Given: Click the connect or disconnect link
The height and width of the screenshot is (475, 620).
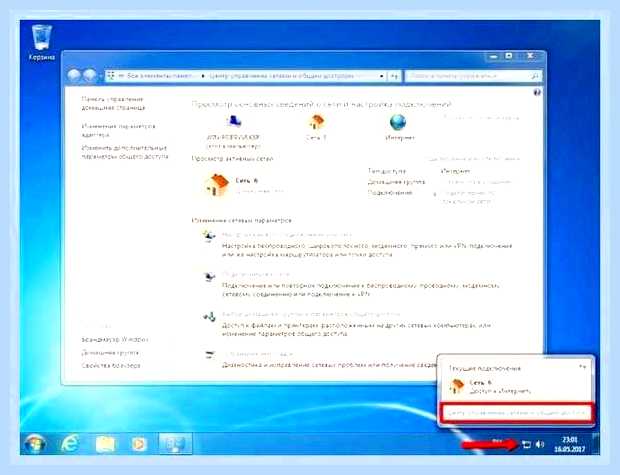Looking at the screenshot, I should 473,159.
